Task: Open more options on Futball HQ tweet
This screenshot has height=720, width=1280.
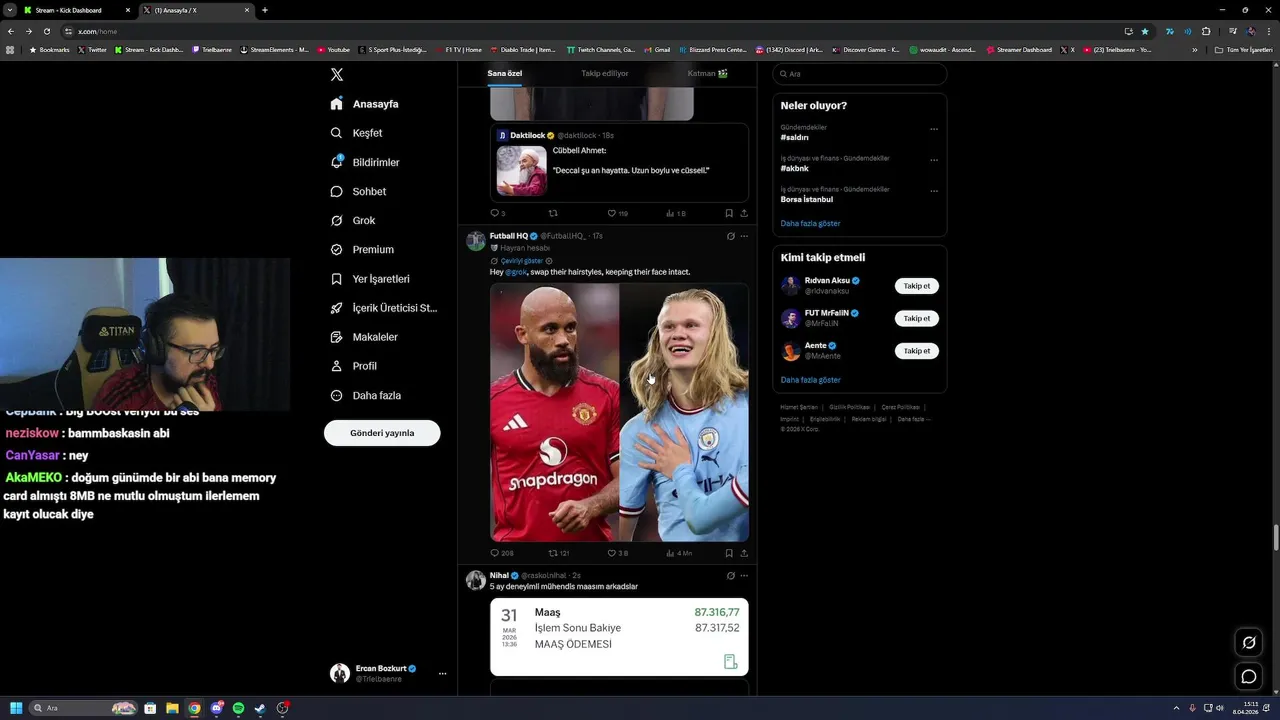Action: pos(744,236)
